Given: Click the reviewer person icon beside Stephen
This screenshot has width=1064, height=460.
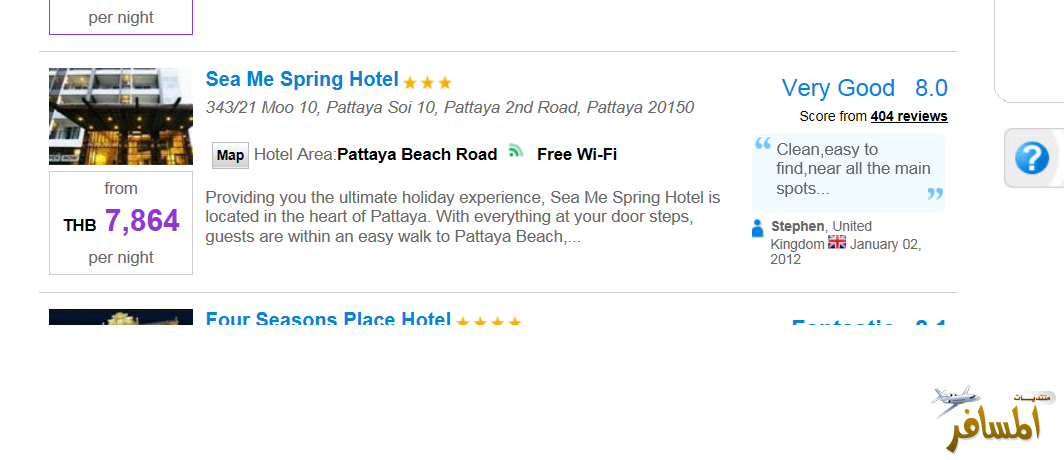Looking at the screenshot, I should [757, 228].
